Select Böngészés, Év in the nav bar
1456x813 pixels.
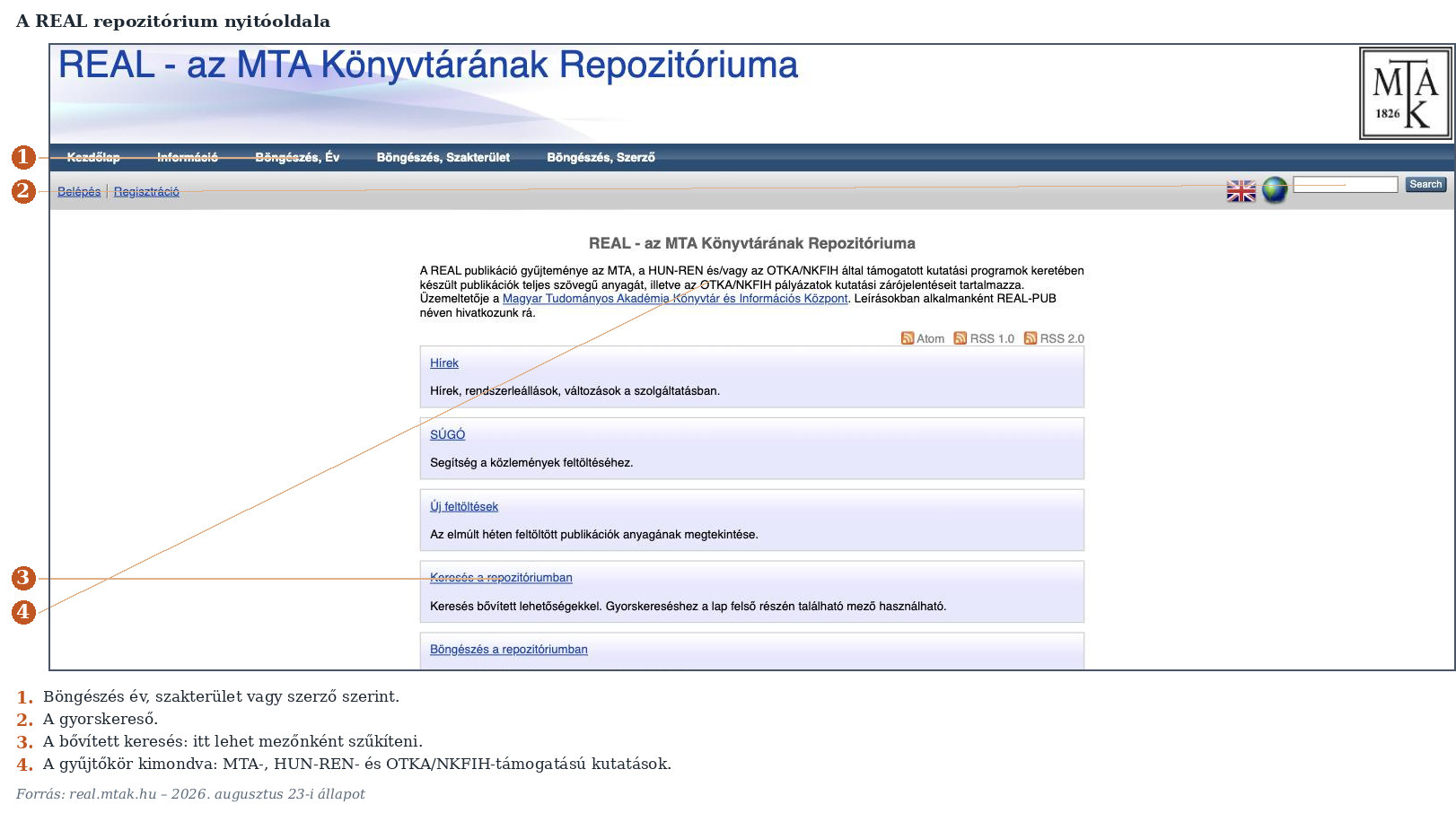[x=297, y=157]
